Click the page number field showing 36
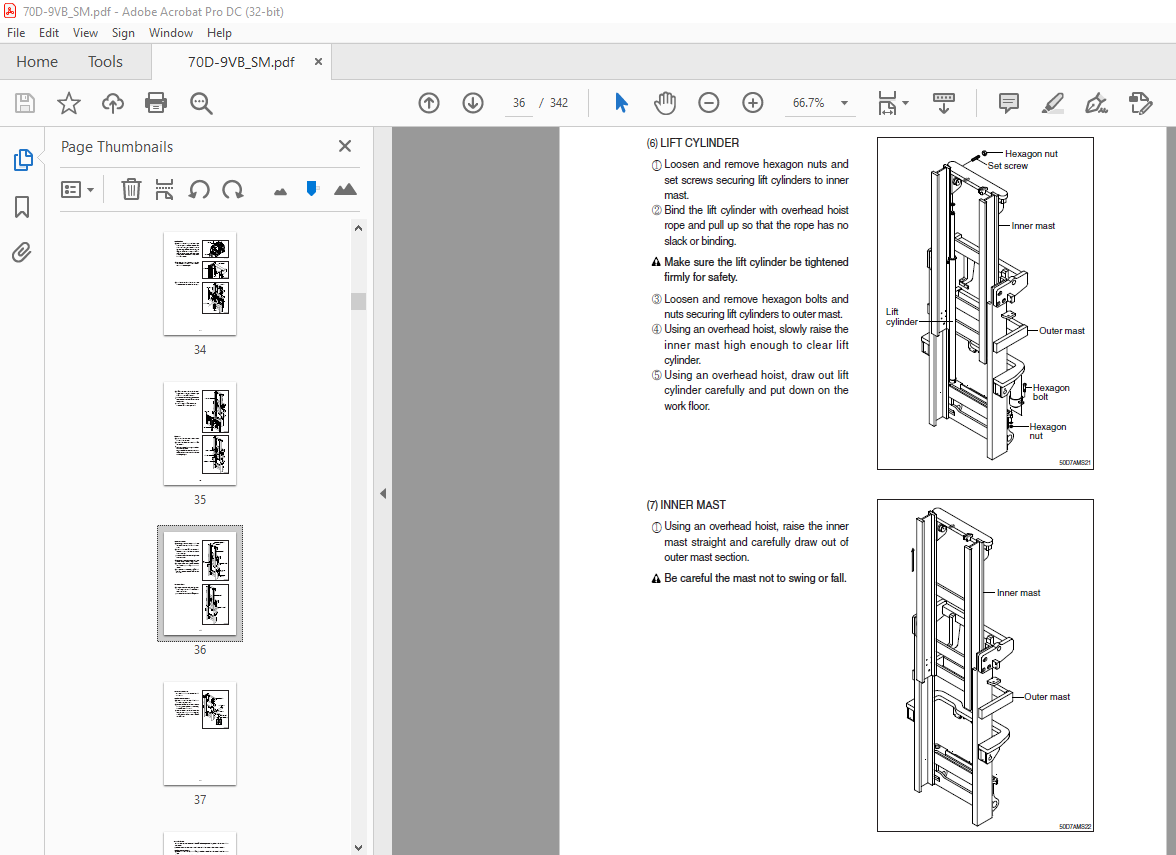Screen dimensions: 1176x855 point(519,103)
